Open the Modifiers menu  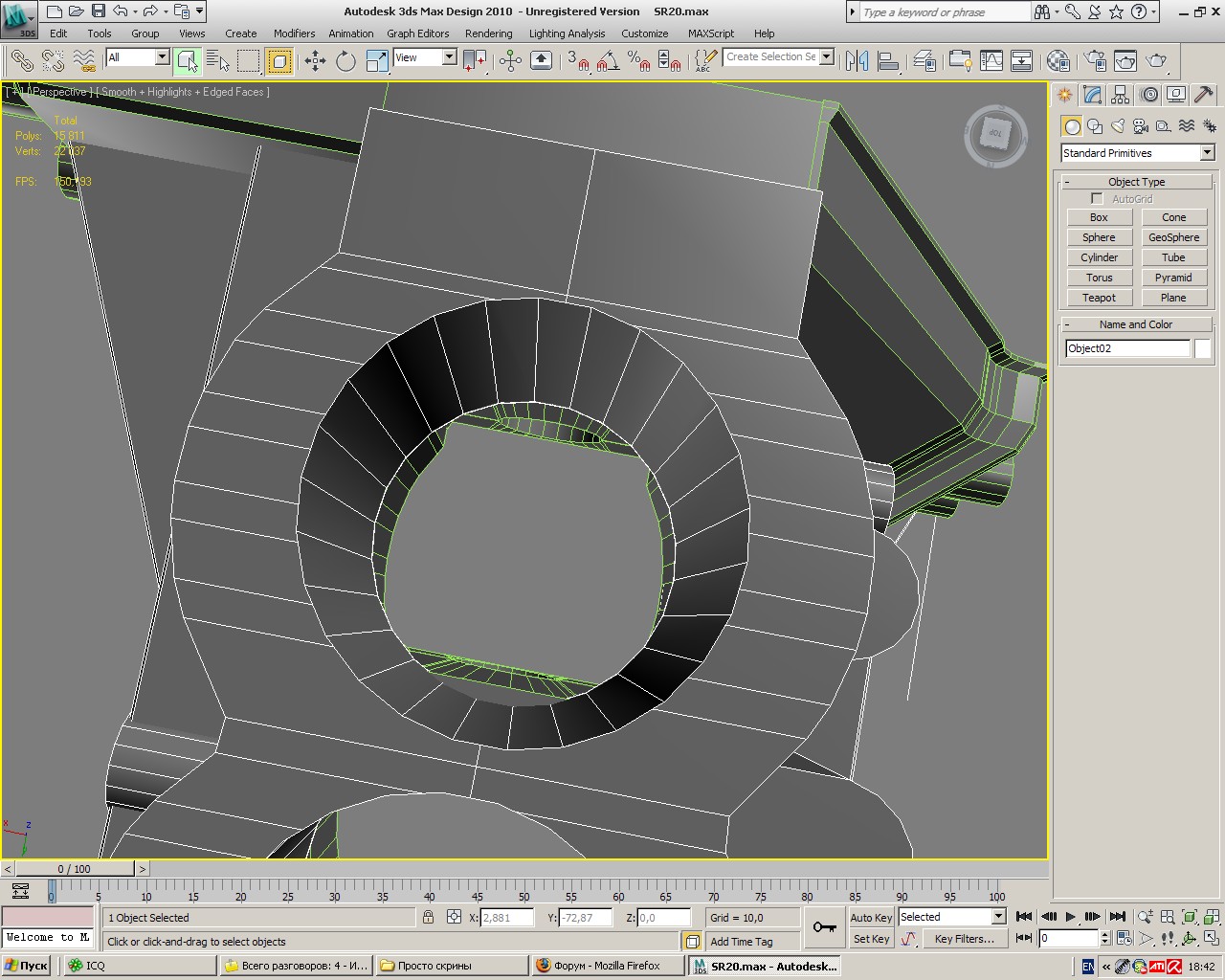(x=294, y=33)
